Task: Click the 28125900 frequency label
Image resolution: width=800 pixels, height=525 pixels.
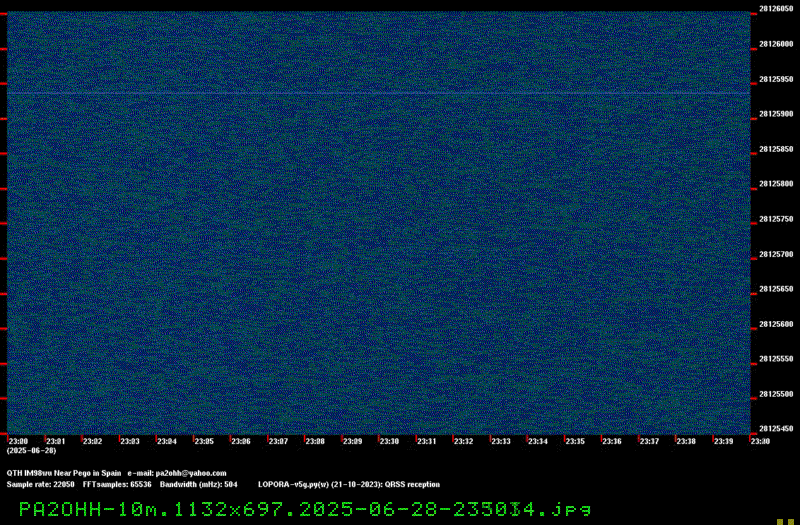Action: 776,114
